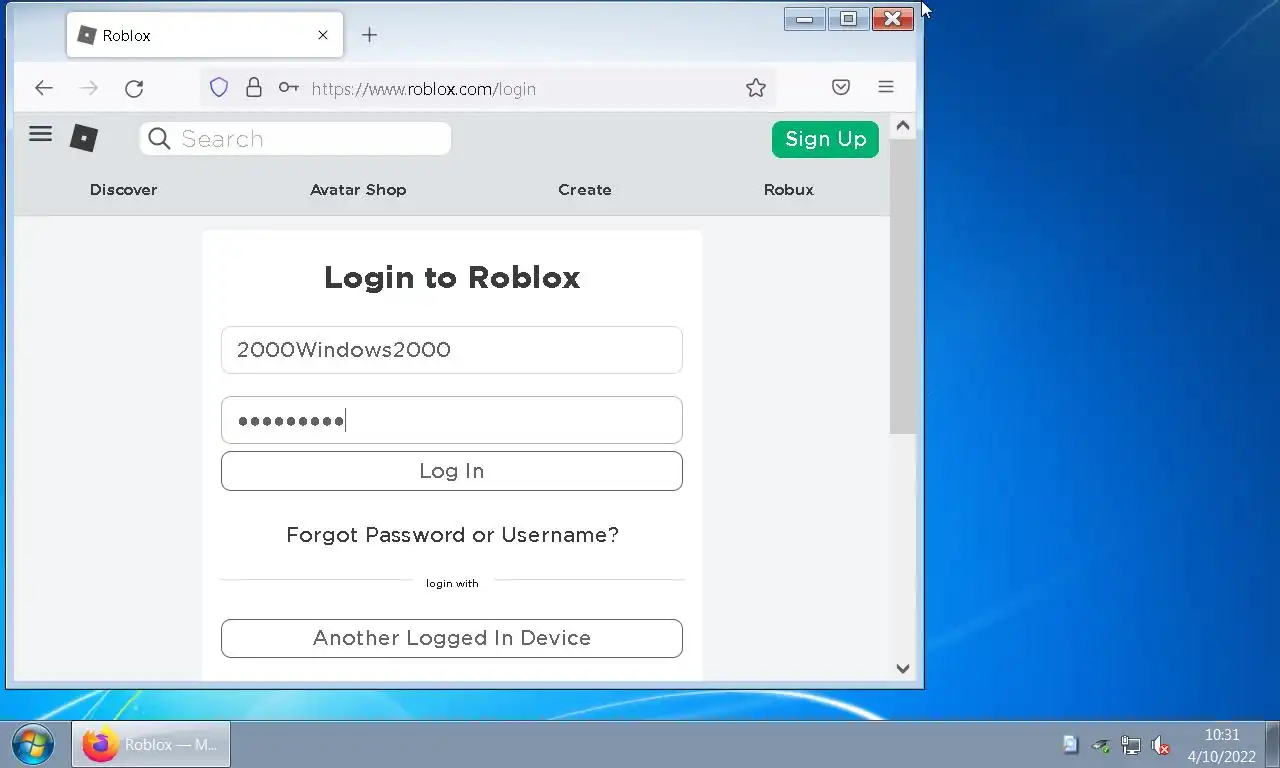Click the magnifier search icon
1280x768 pixels.
pos(159,139)
